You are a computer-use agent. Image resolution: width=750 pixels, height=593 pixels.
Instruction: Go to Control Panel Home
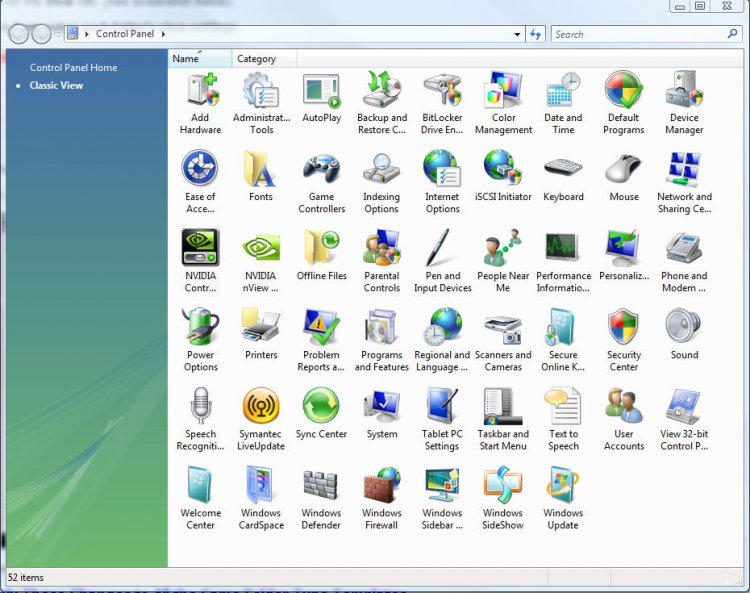click(x=73, y=68)
